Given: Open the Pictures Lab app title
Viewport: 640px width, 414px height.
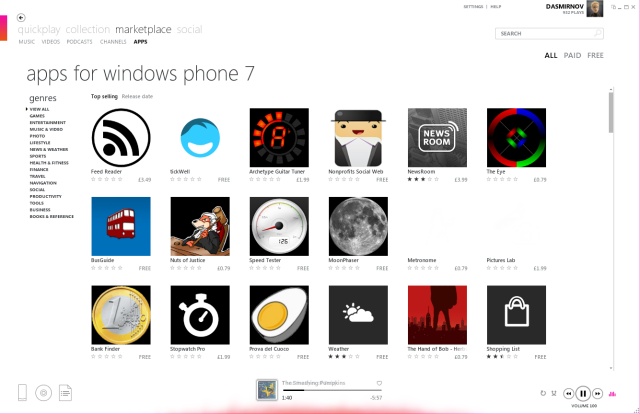Looking at the screenshot, I should [501, 260].
